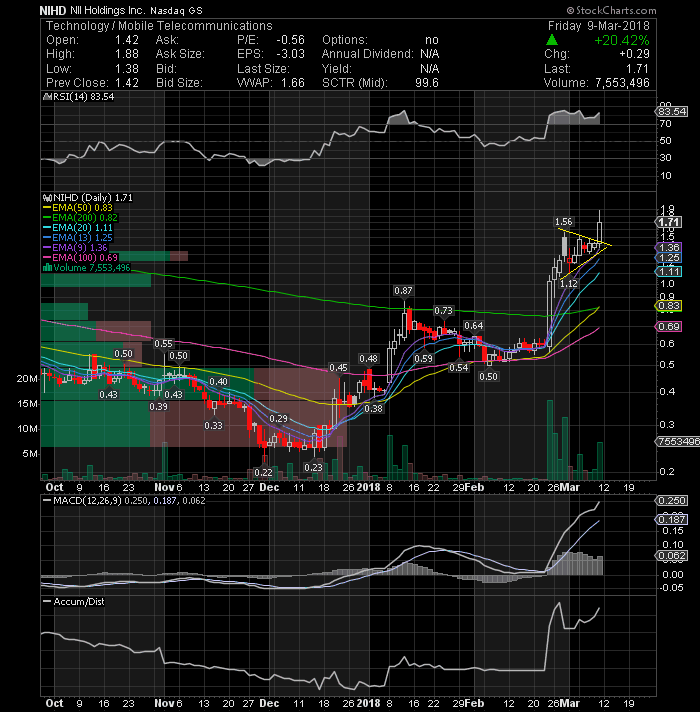Click the Friday 9-Mar-2018 date
Viewport: 700px width, 712px height.
click(598, 25)
